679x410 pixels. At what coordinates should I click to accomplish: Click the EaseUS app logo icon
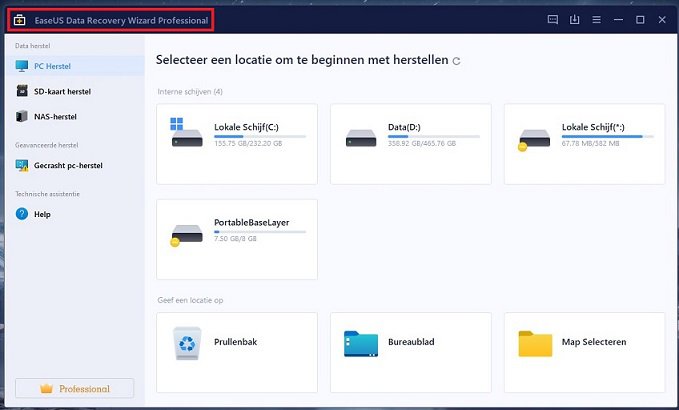pos(19,20)
